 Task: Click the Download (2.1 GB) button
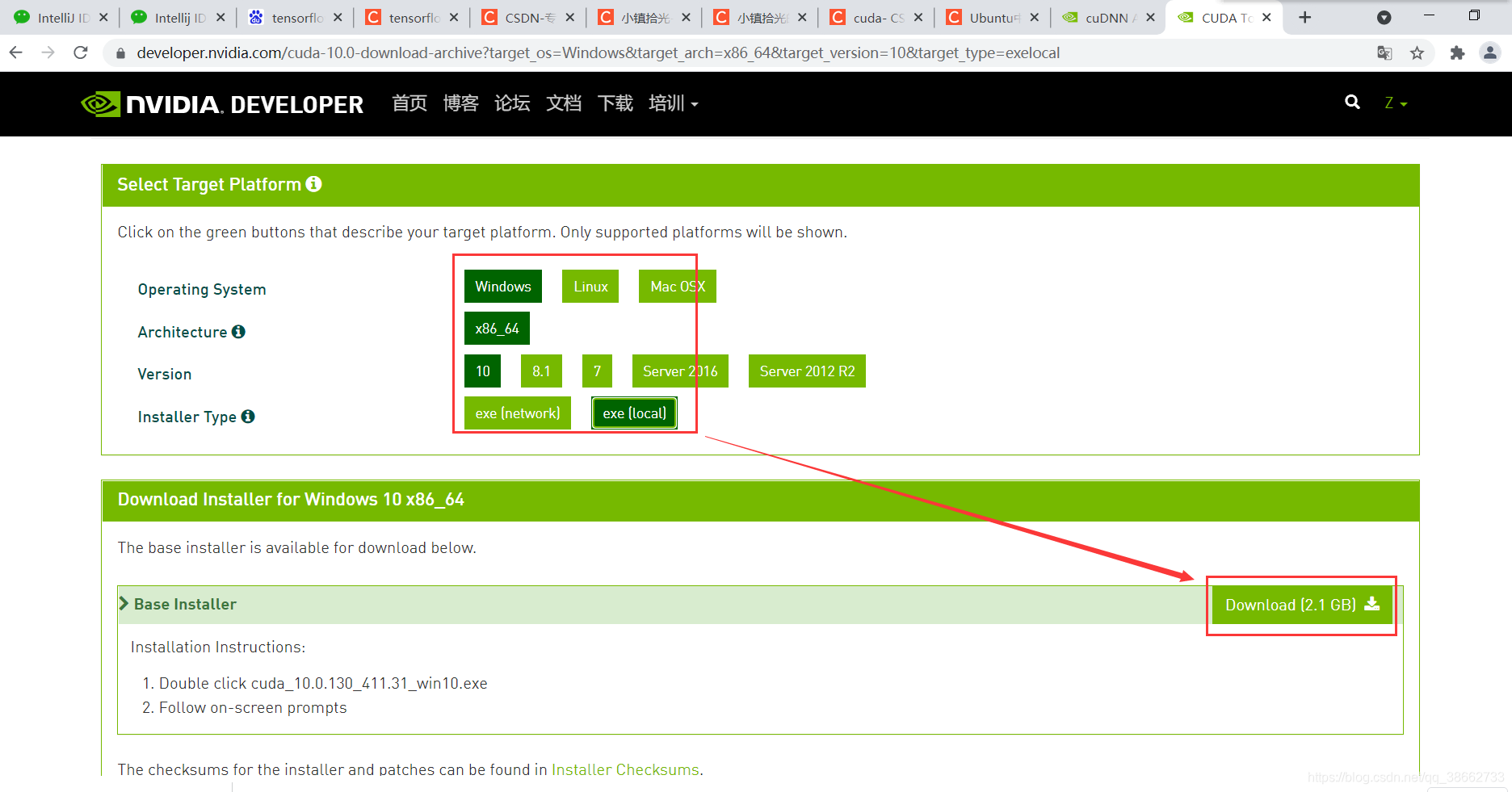(x=1302, y=605)
